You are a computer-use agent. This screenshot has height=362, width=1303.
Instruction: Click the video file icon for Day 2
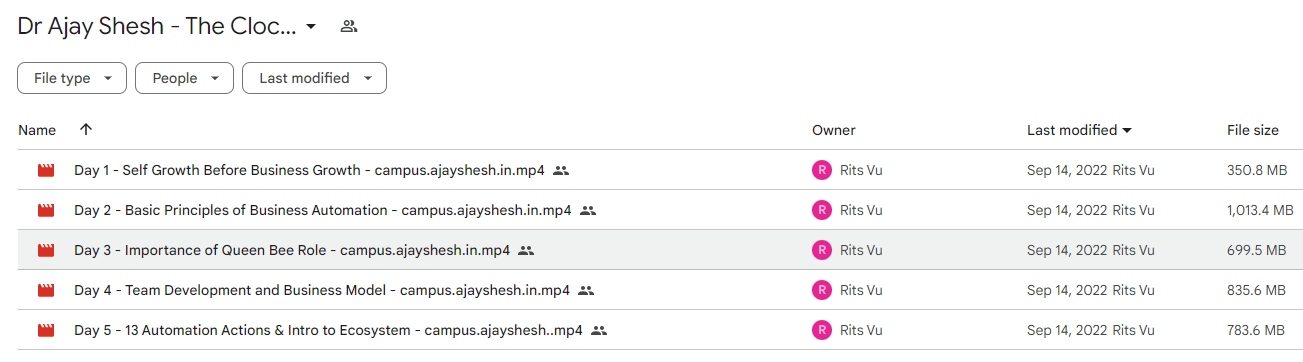(x=45, y=210)
